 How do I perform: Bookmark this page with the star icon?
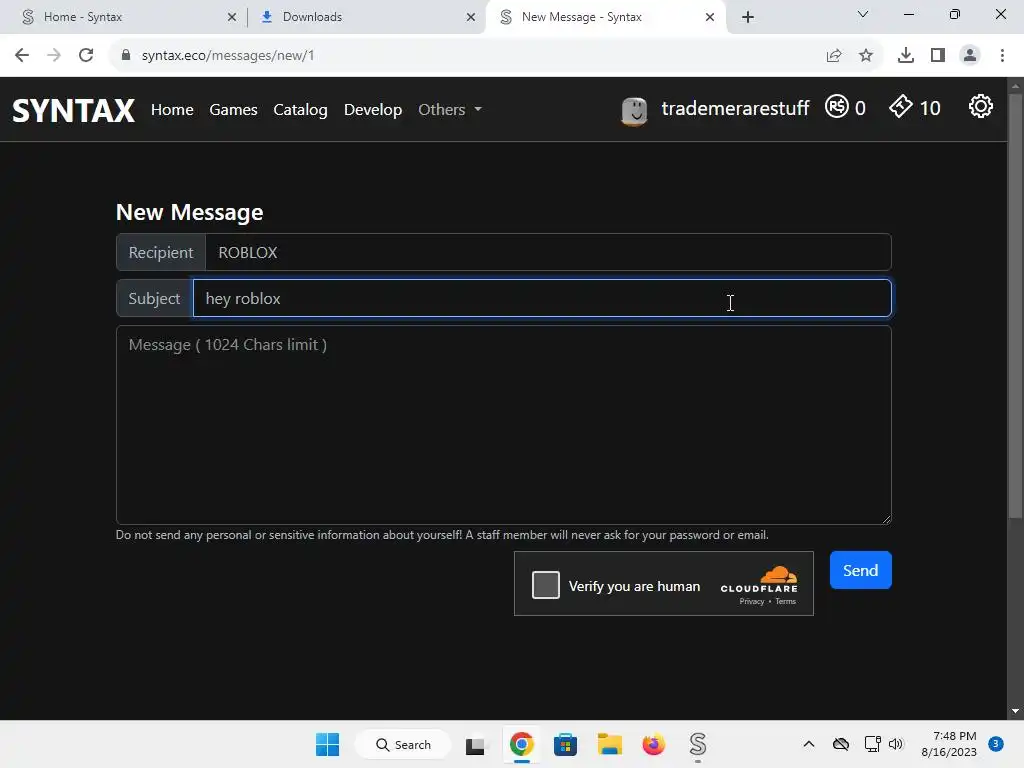(x=866, y=56)
